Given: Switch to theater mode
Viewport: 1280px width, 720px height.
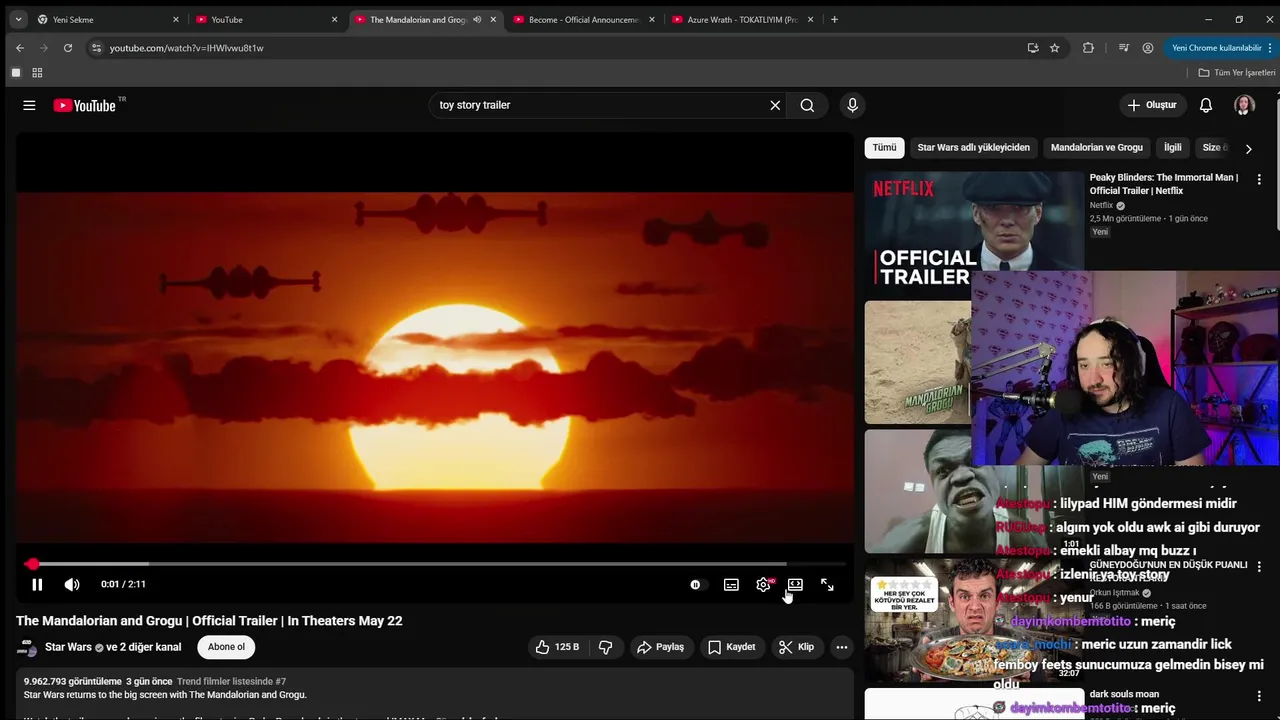Looking at the screenshot, I should click(795, 585).
